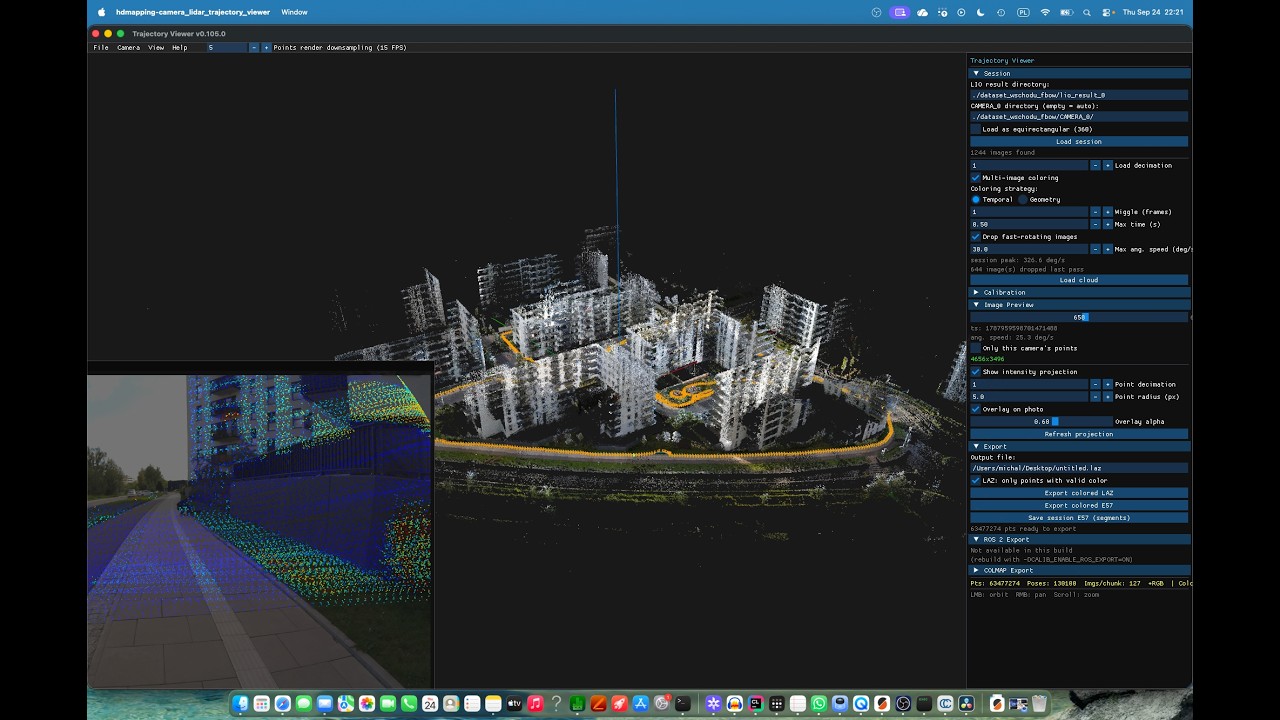Screen dimensions: 1280x720
Task: Open Messages app in the dock
Action: 304,704
